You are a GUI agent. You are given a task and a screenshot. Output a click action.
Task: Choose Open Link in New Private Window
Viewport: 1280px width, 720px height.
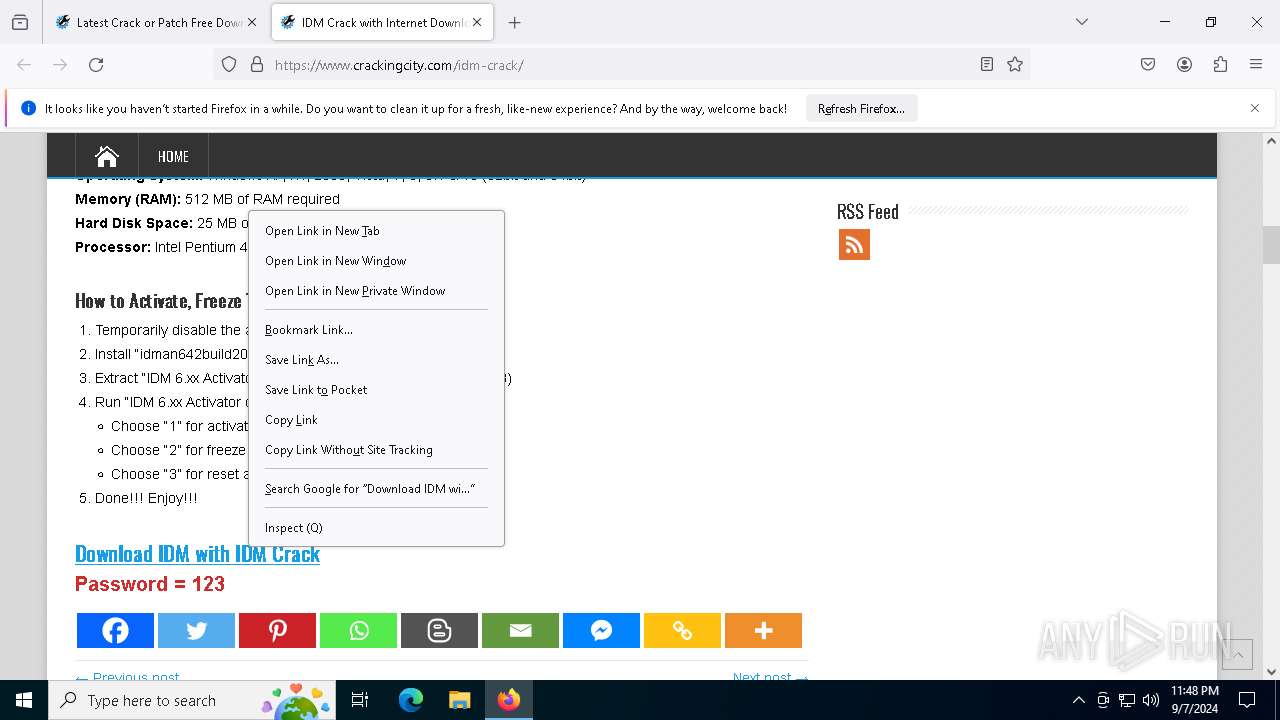click(x=376, y=291)
